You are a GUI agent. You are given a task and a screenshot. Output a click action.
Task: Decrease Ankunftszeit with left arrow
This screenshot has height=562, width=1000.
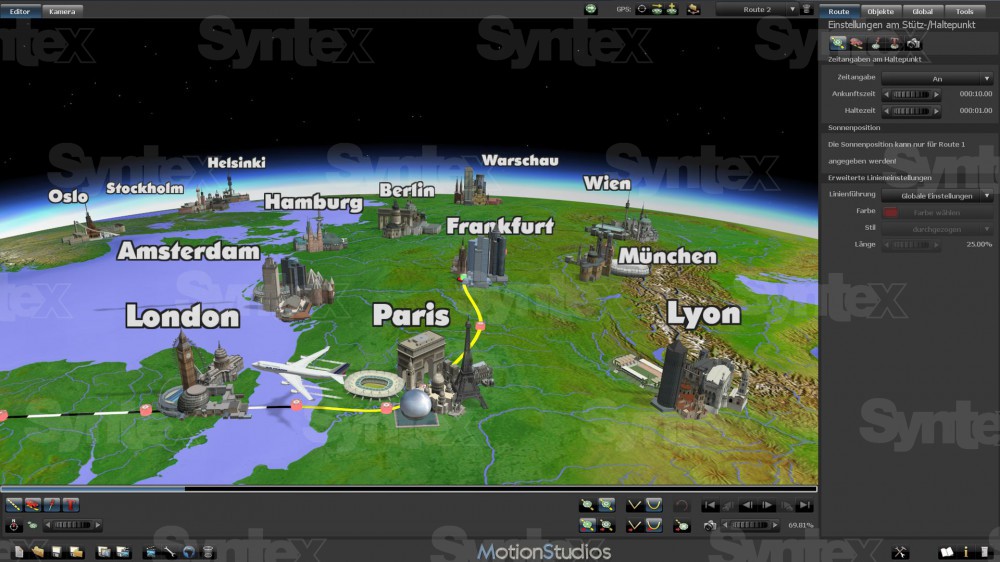coord(886,94)
